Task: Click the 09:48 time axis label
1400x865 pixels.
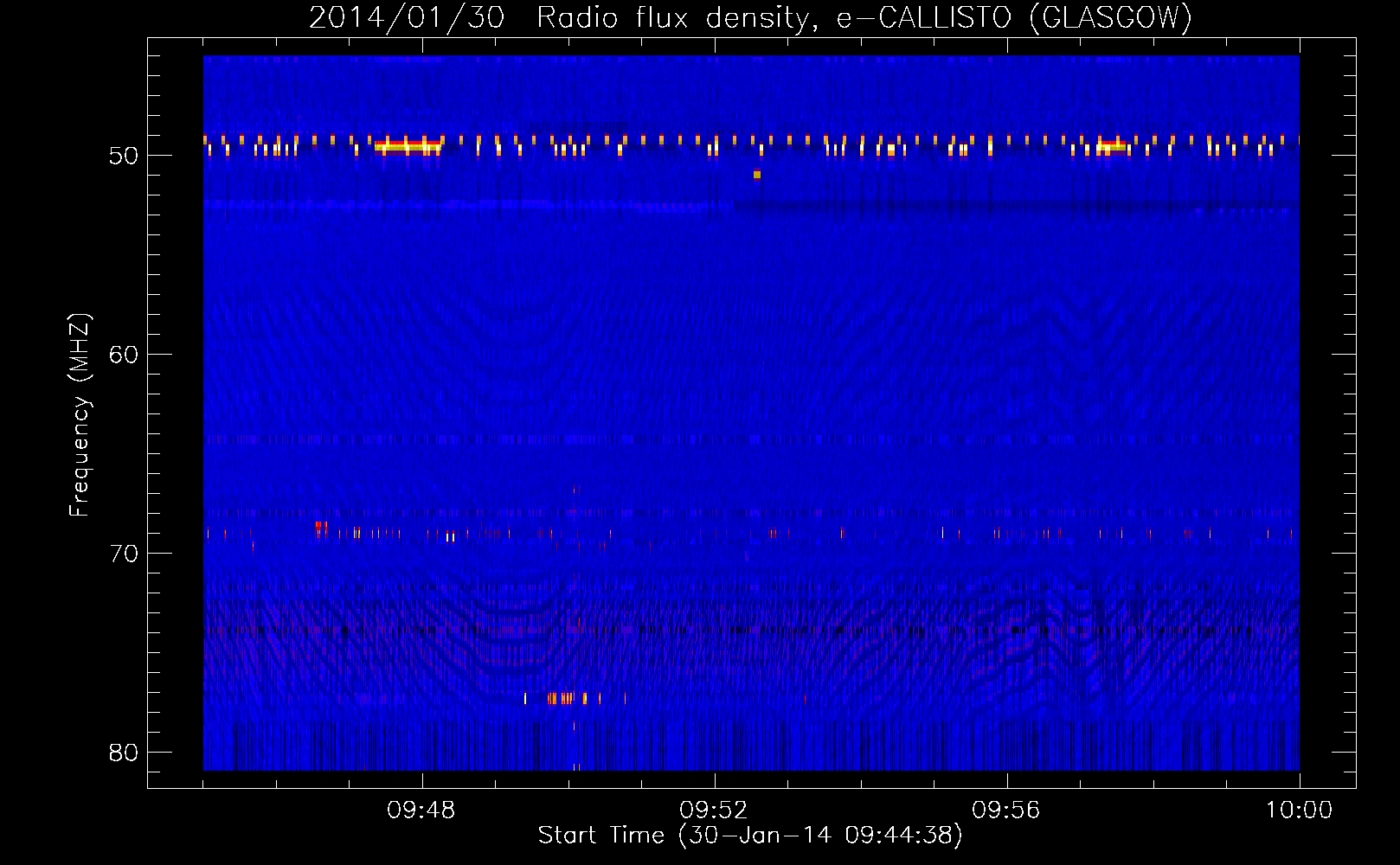Action: point(421,811)
